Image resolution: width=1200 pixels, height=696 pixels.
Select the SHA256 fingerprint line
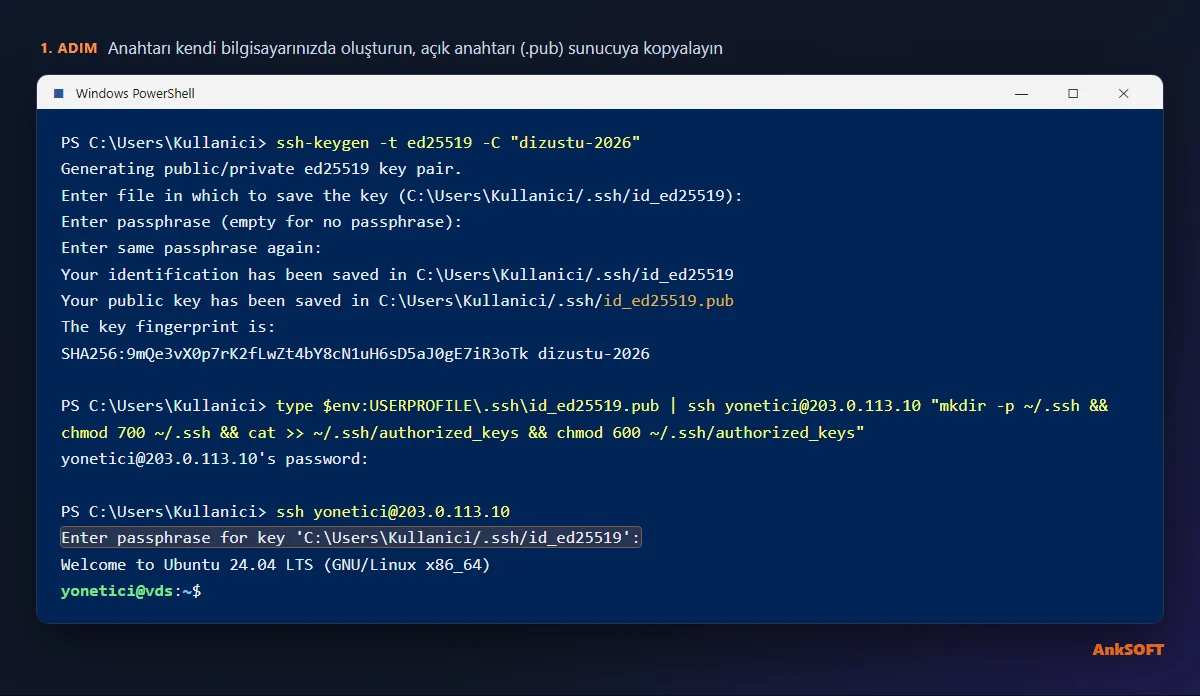coord(355,354)
